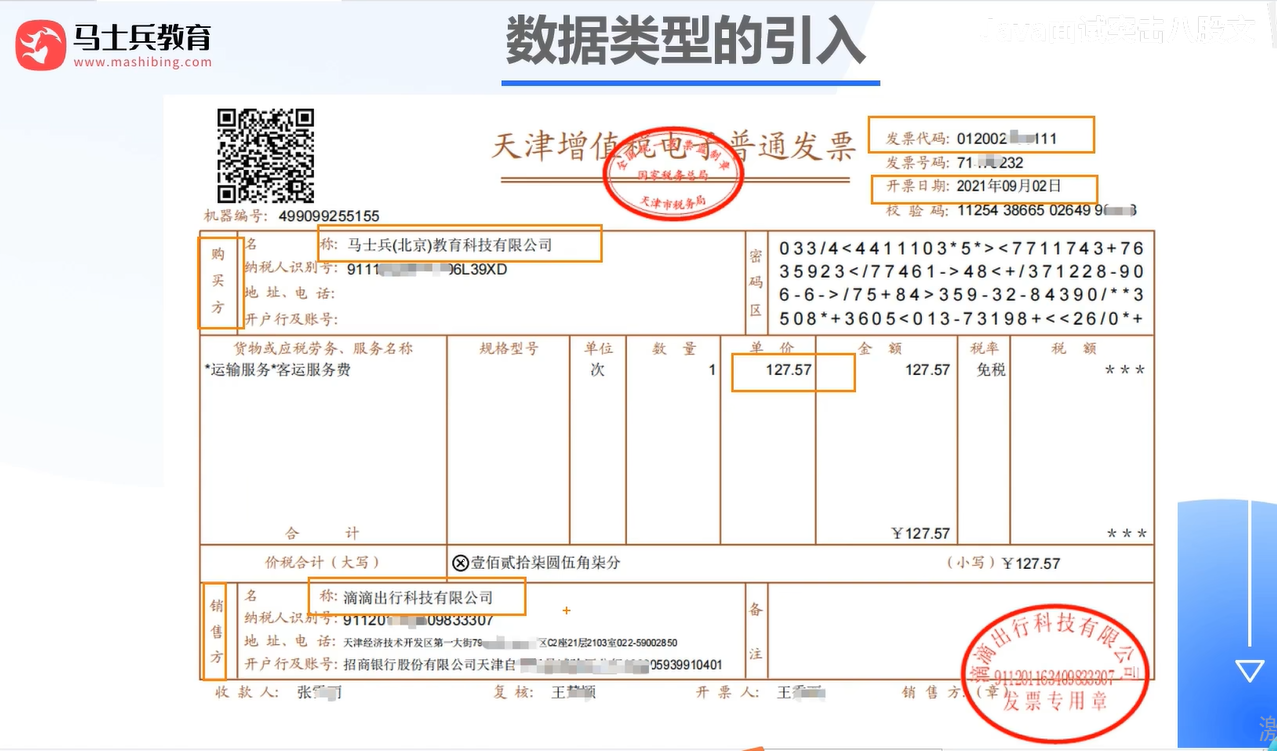Click the 数量 column header
Screen dimensions: 1277x751
tap(674, 348)
